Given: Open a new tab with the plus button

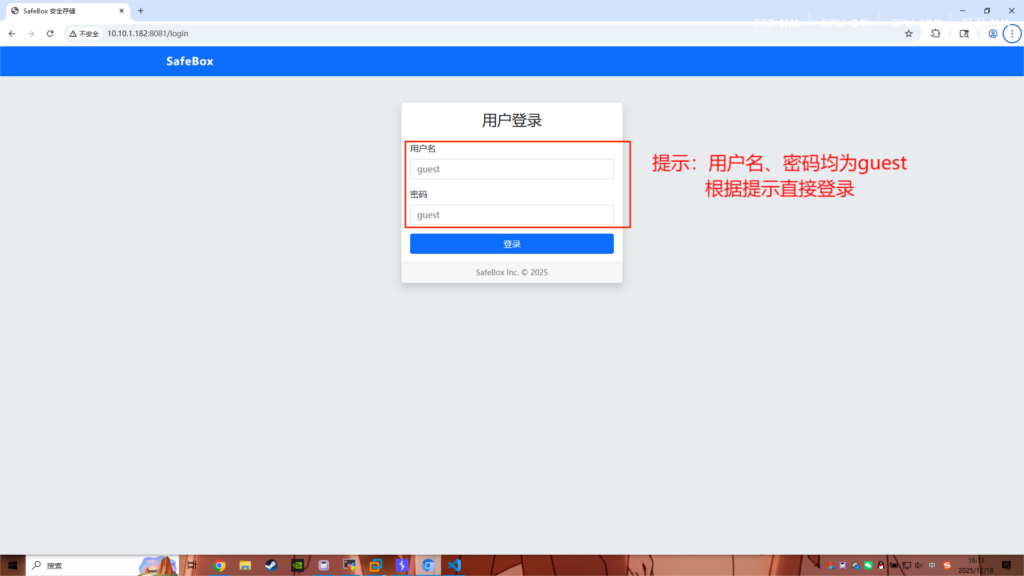Looking at the screenshot, I should coord(141,11).
